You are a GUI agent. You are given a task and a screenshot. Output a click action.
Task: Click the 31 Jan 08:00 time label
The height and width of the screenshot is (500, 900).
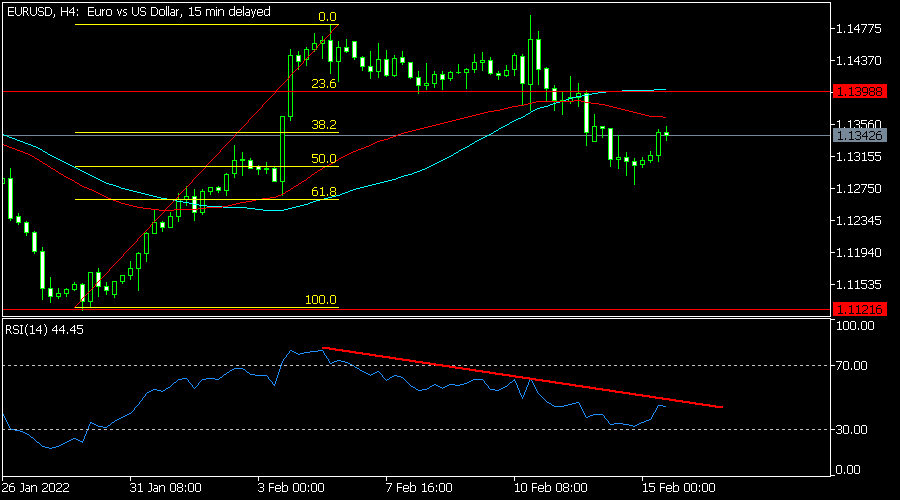(x=165, y=488)
